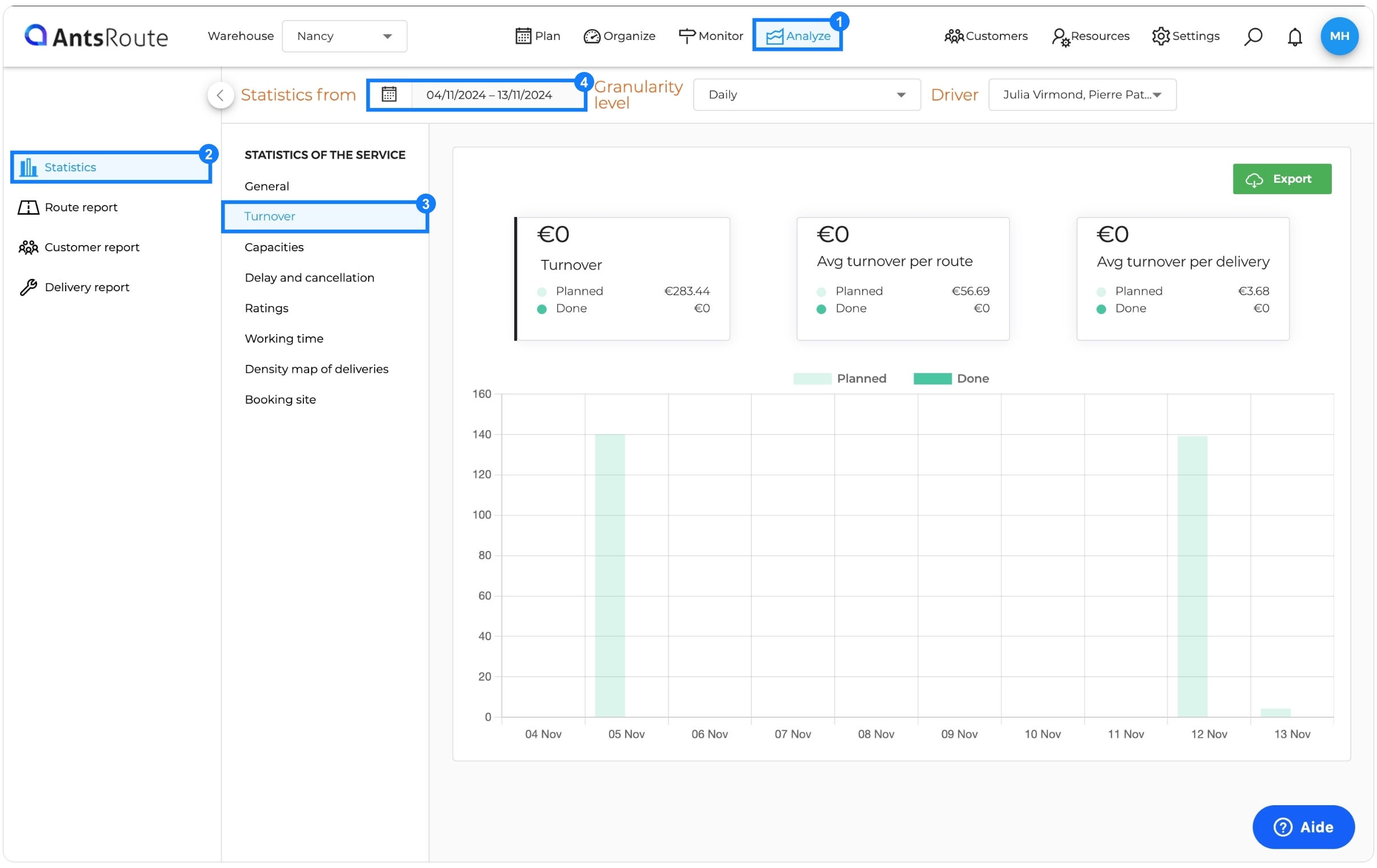This screenshot has width=1377, height=868.
Task: Open the Plan calendar tab
Action: tap(538, 36)
